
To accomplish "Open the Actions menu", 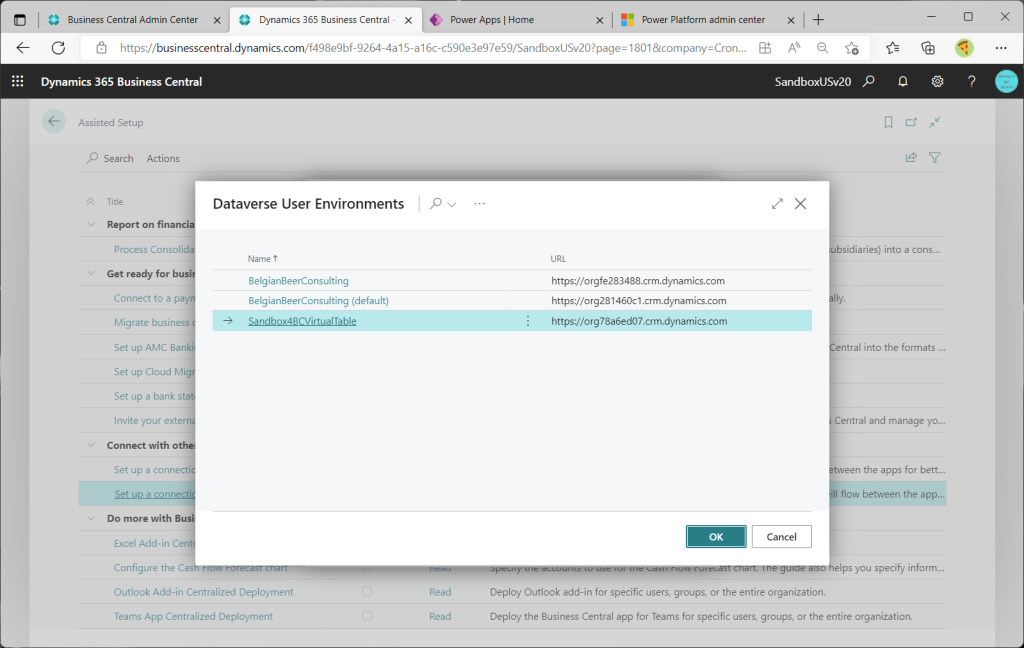I will (x=163, y=158).
